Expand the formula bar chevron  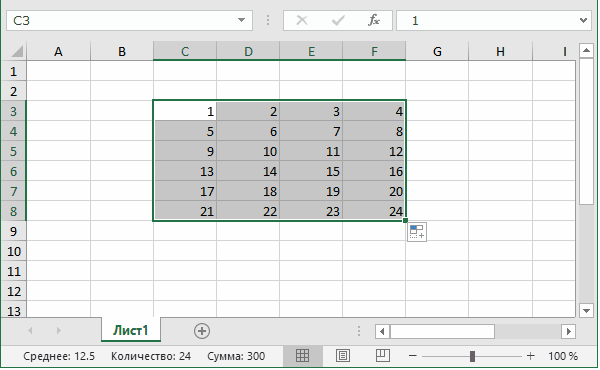click(583, 20)
